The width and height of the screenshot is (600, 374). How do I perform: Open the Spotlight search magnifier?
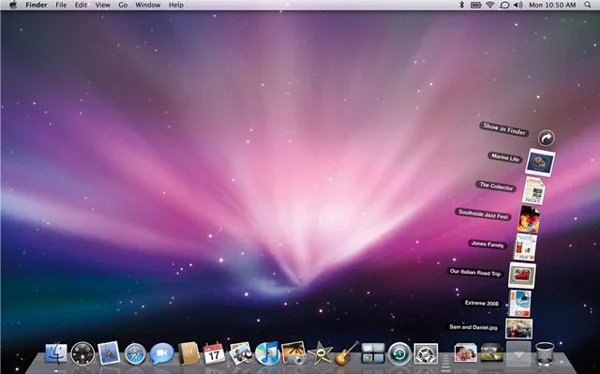tap(587, 5)
